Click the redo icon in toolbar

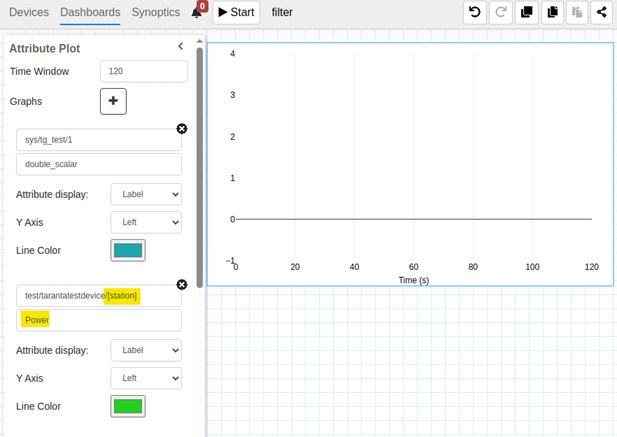501,12
